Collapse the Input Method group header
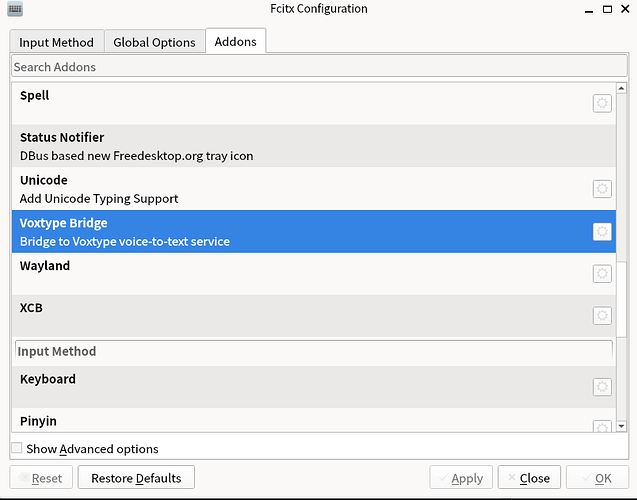This screenshot has height=500, width=637. tap(313, 351)
